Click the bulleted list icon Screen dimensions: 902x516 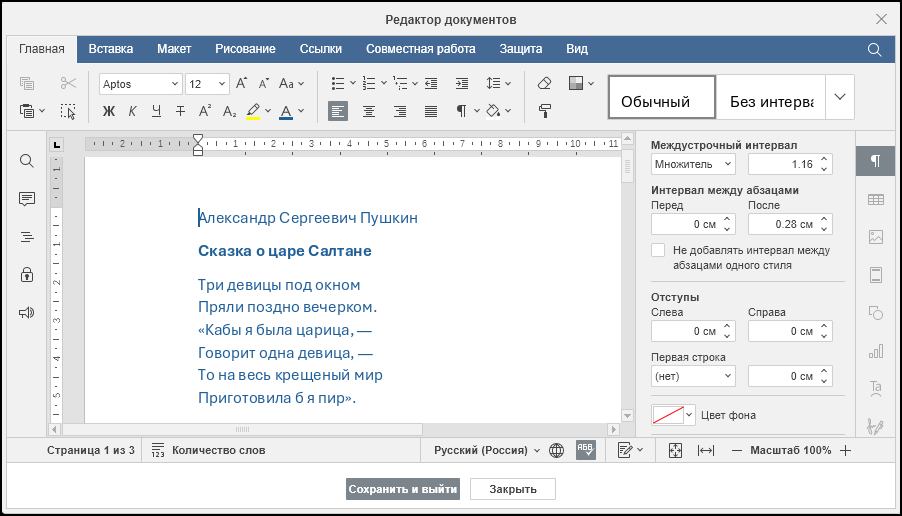[338, 83]
